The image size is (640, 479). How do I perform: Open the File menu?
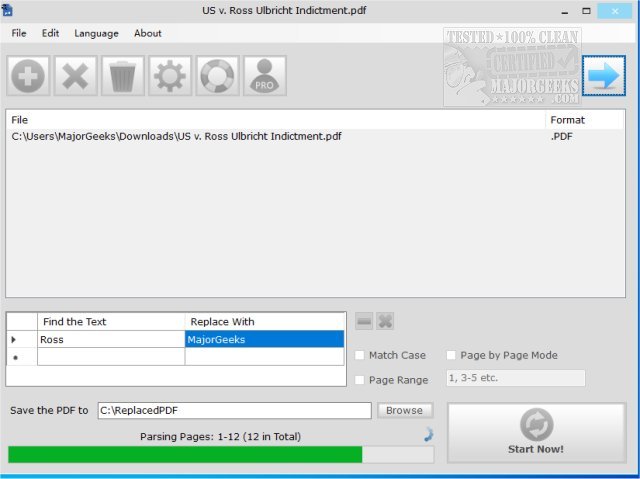point(19,33)
